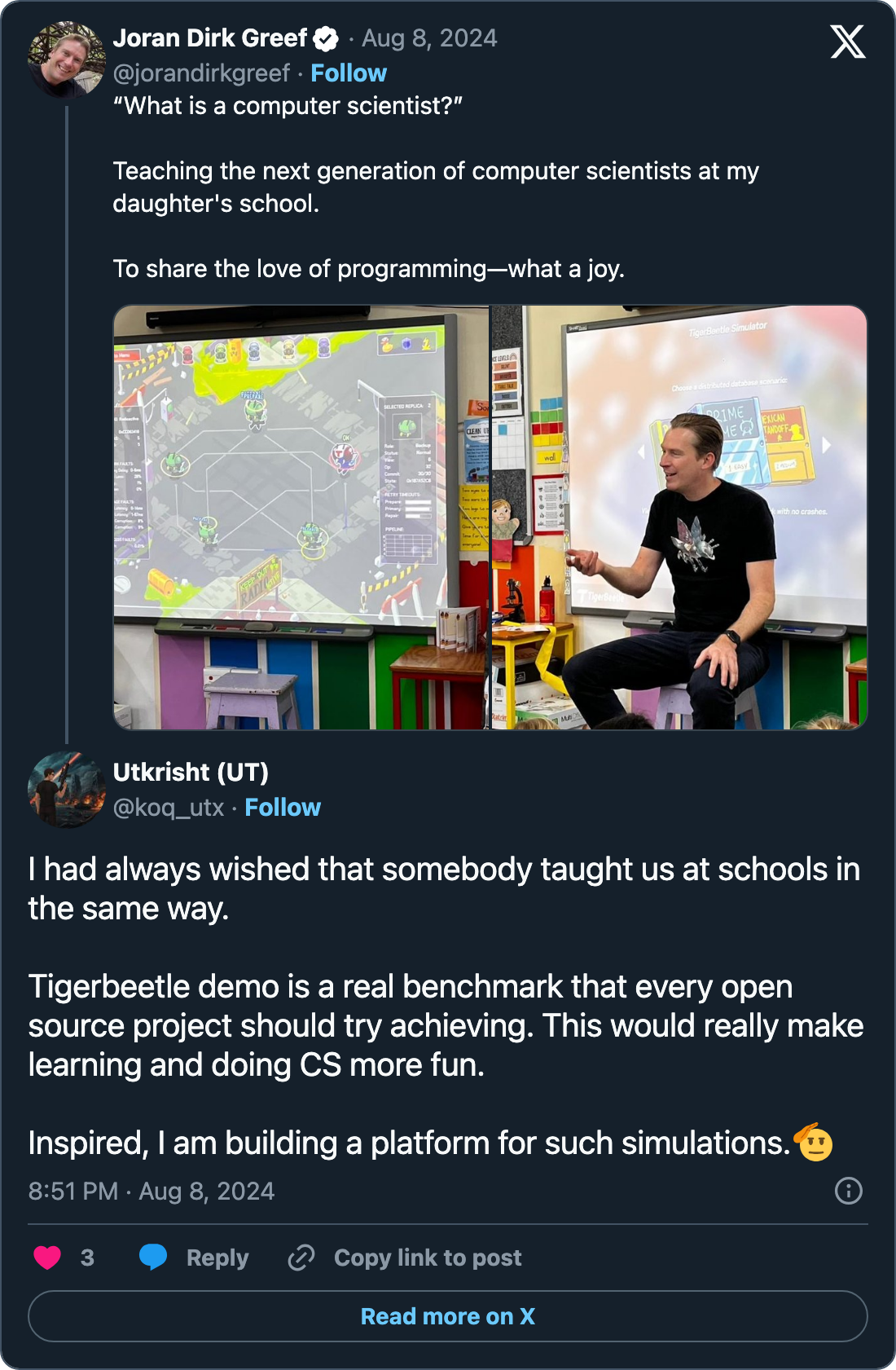This screenshot has height=1370, width=896.
Task: Open Joran Dirk Greef's profile picture
Action: pyautogui.click(x=67, y=59)
